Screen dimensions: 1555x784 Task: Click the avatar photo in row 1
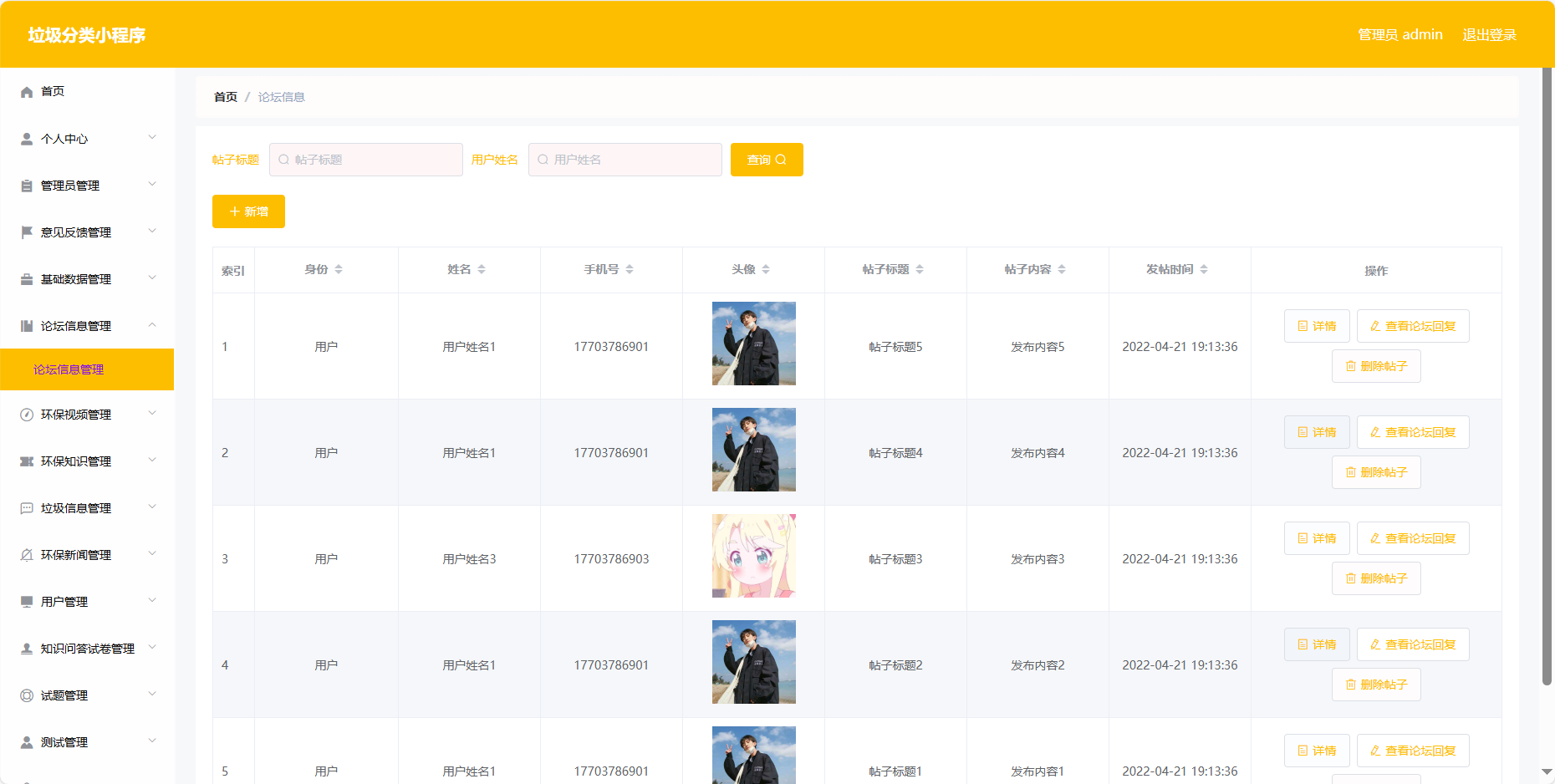pyautogui.click(x=754, y=344)
